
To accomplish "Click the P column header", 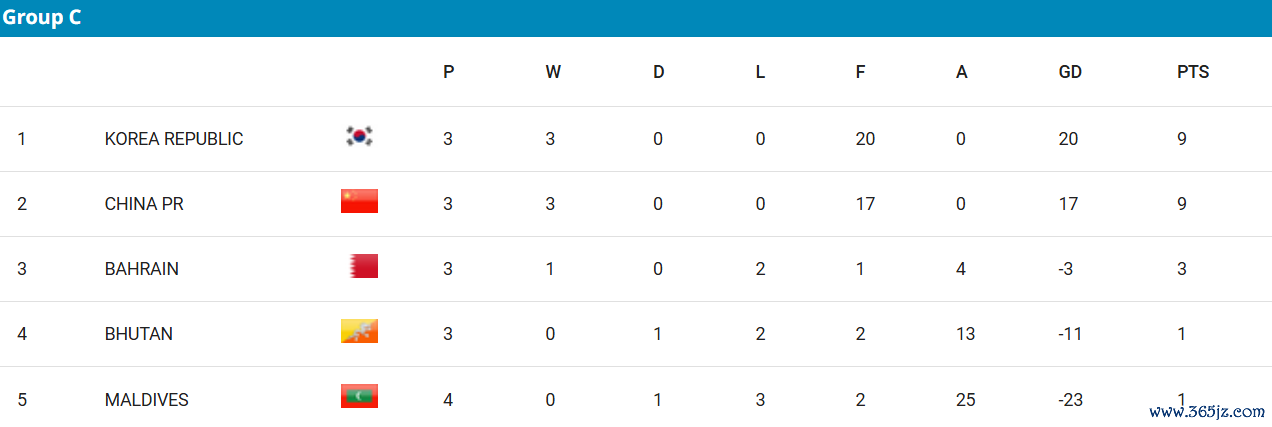I will point(449,72).
